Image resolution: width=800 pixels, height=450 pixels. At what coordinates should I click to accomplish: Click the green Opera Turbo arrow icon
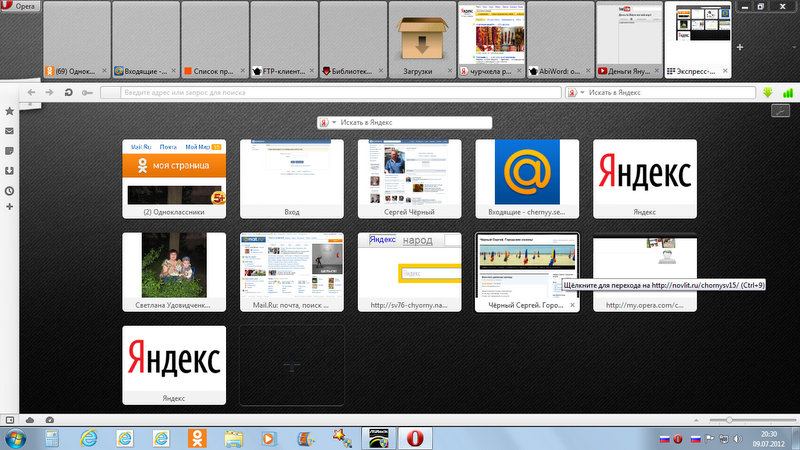coord(768,92)
